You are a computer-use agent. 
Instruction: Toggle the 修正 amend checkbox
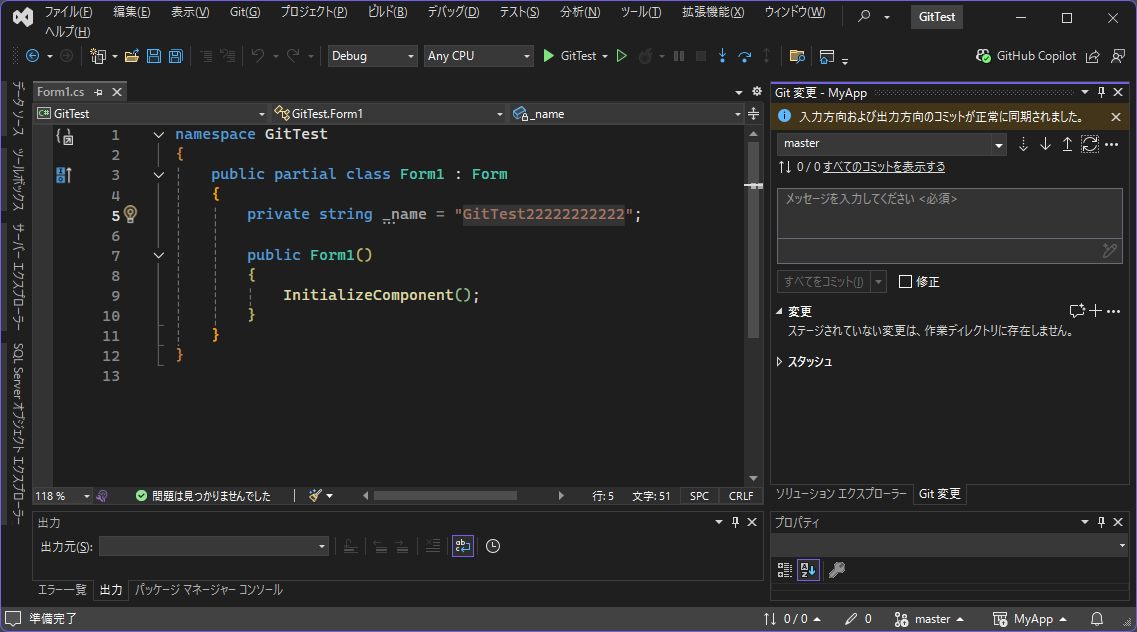click(905, 282)
